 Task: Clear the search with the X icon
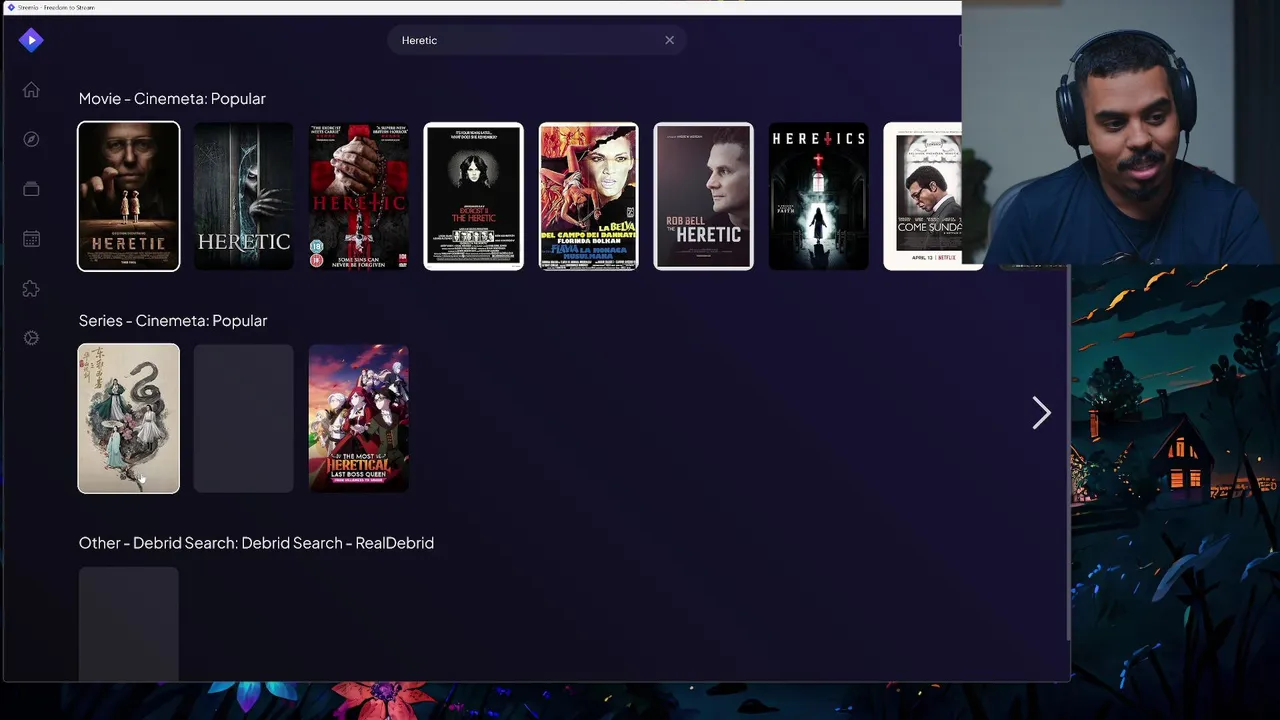coord(669,40)
